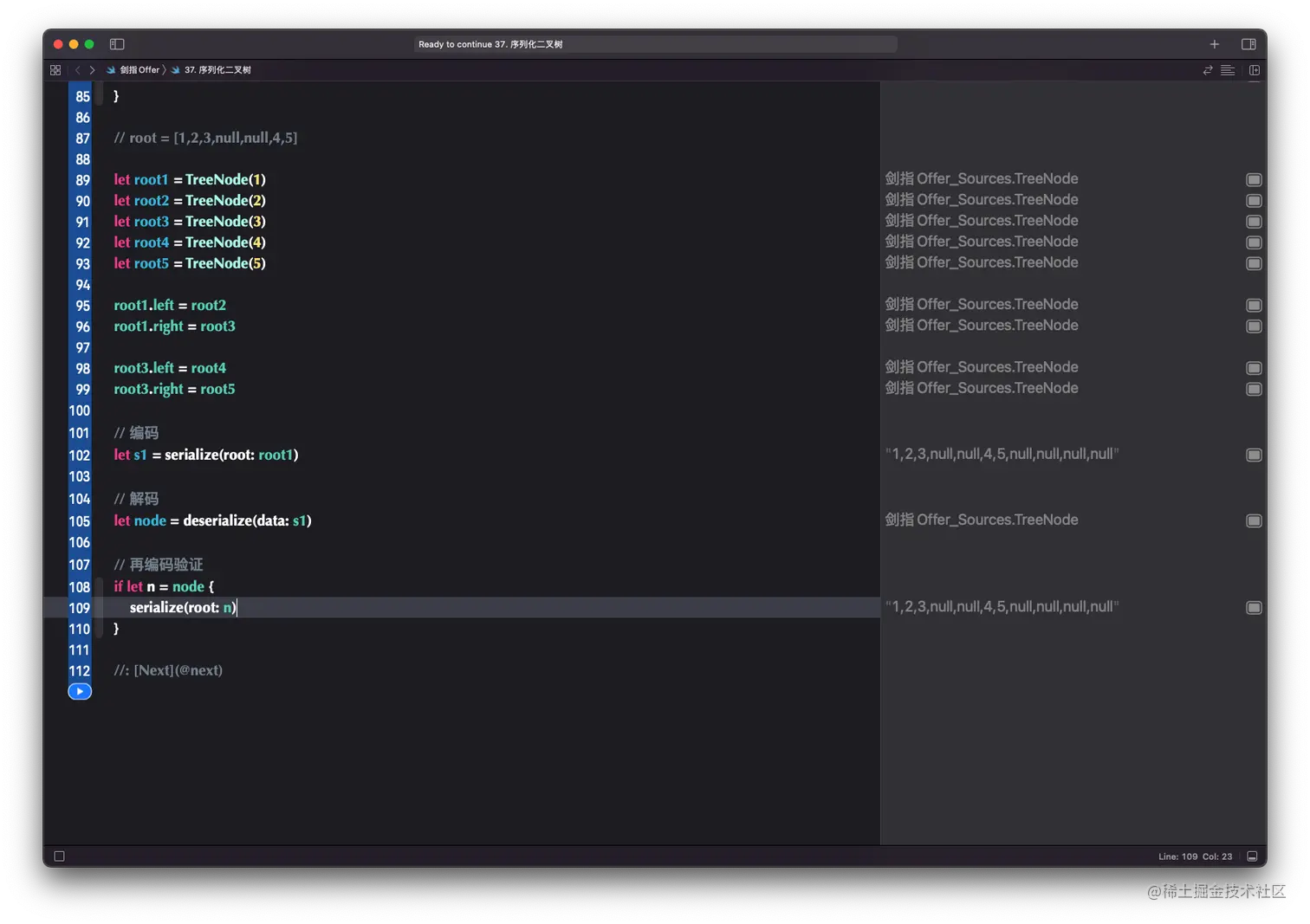Toggle the inspector panel icon in title bar
Image resolution: width=1310 pixels, height=924 pixels.
[x=1248, y=44]
